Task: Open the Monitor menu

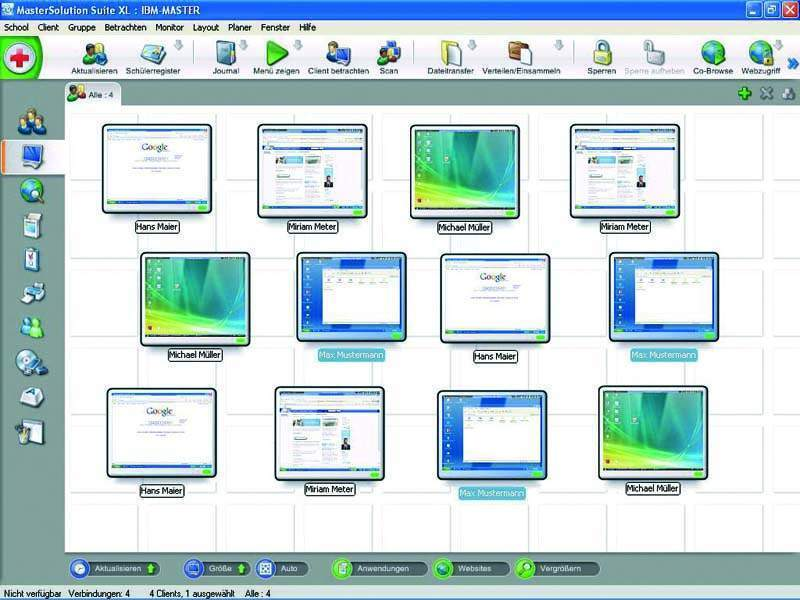Action: coord(168,27)
